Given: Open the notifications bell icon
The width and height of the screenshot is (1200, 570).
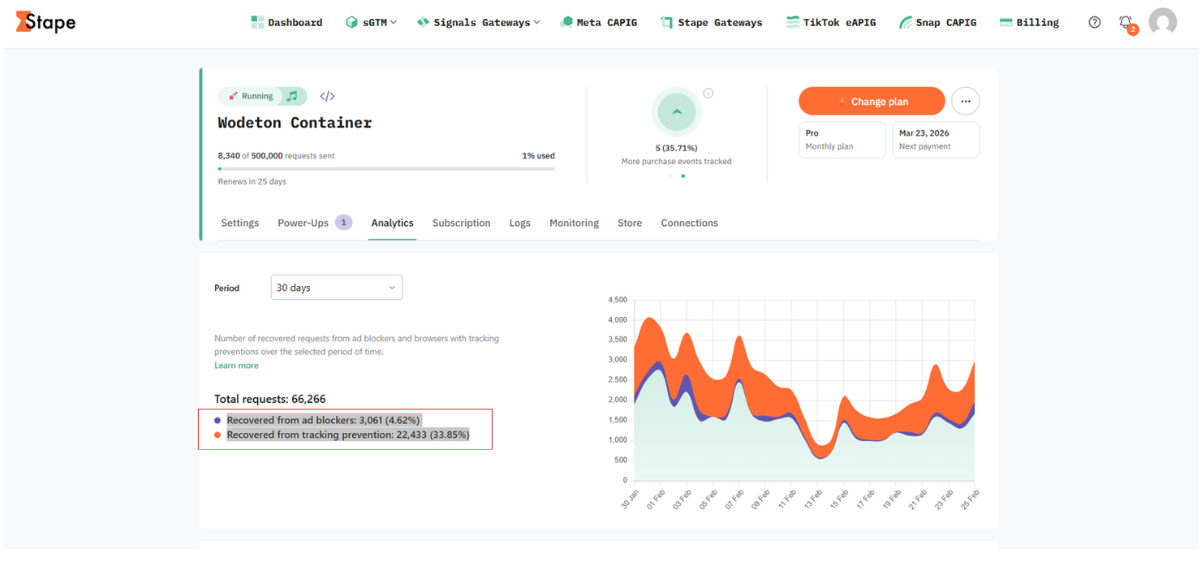Looking at the screenshot, I should pos(1127,23).
